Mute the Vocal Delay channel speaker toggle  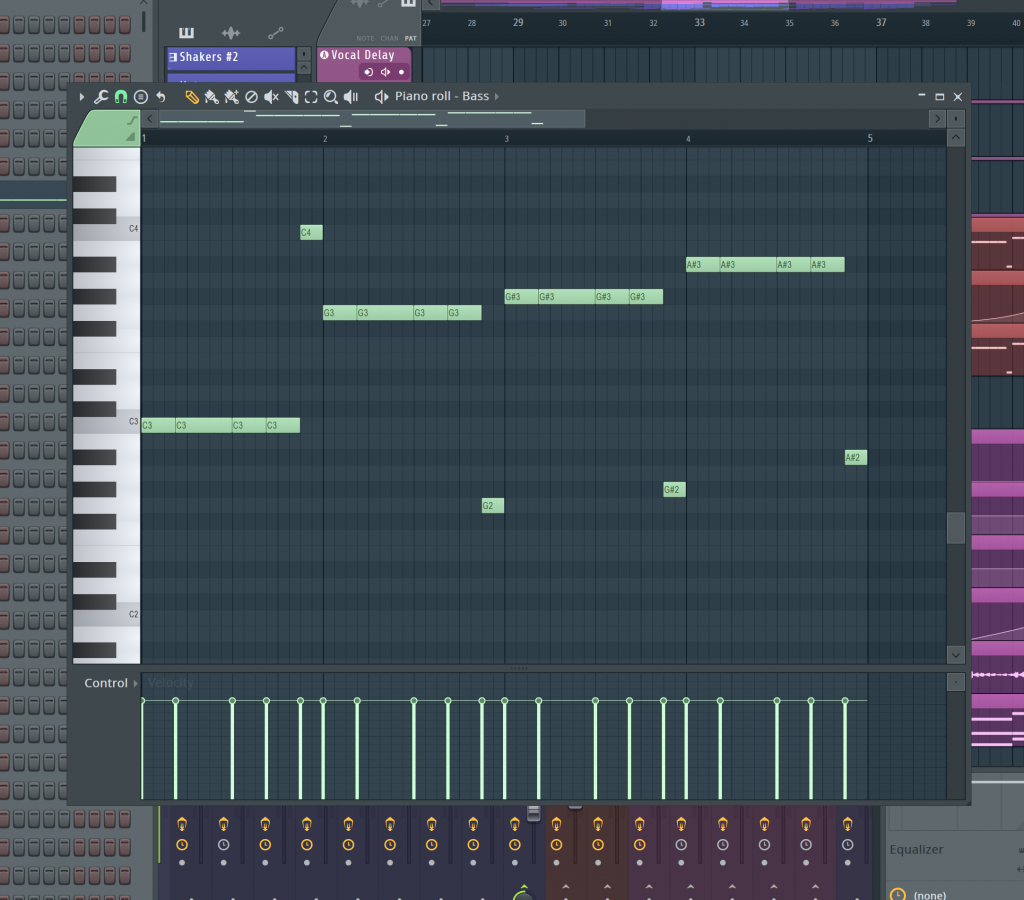click(x=385, y=72)
